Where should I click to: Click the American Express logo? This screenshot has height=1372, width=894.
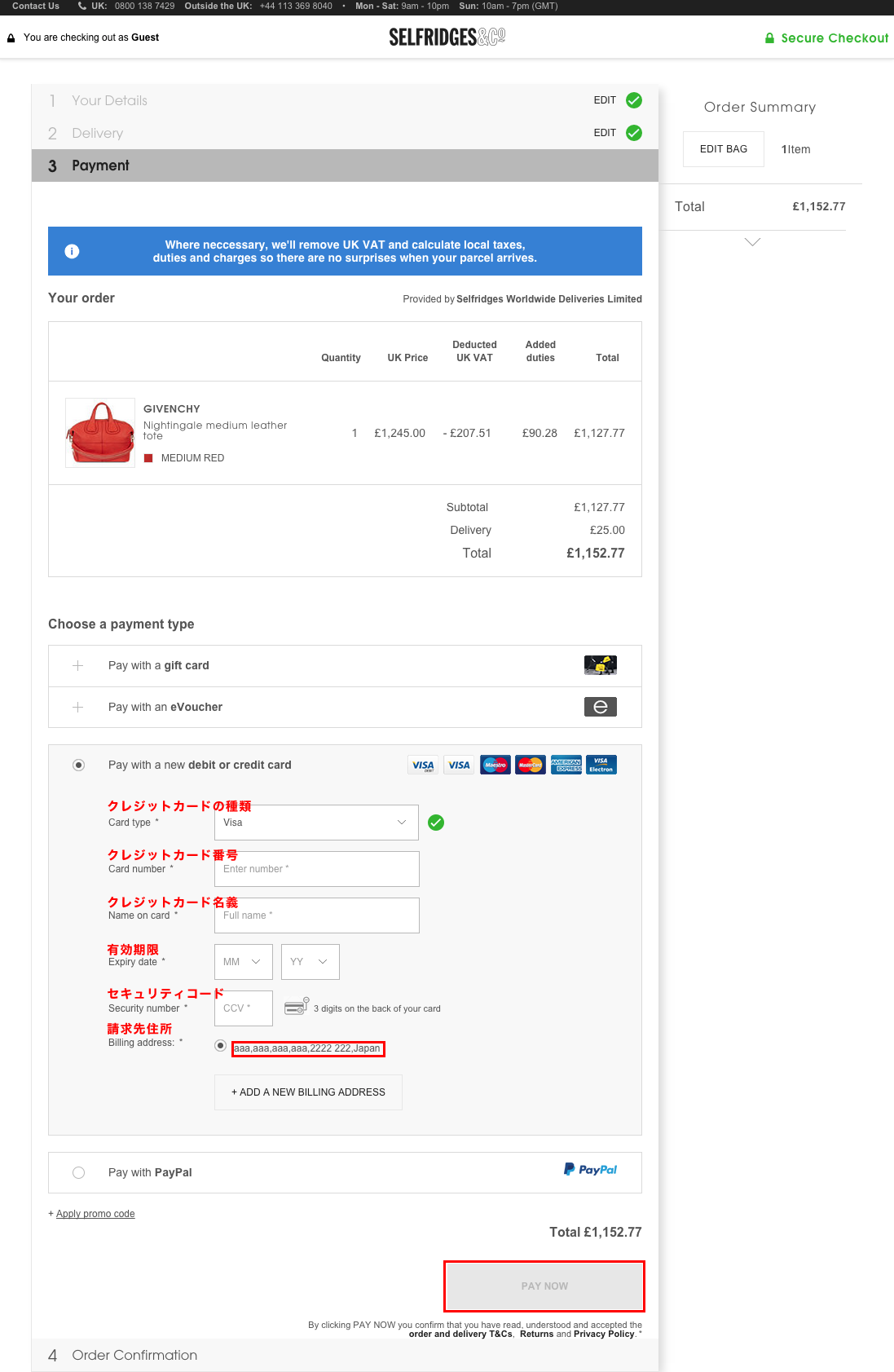click(566, 765)
